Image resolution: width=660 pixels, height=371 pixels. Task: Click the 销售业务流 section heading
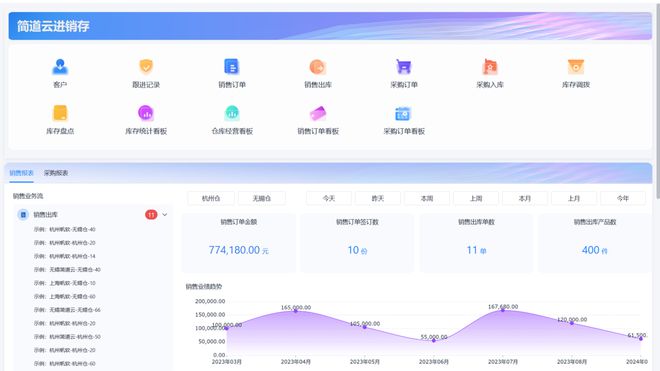coord(28,196)
